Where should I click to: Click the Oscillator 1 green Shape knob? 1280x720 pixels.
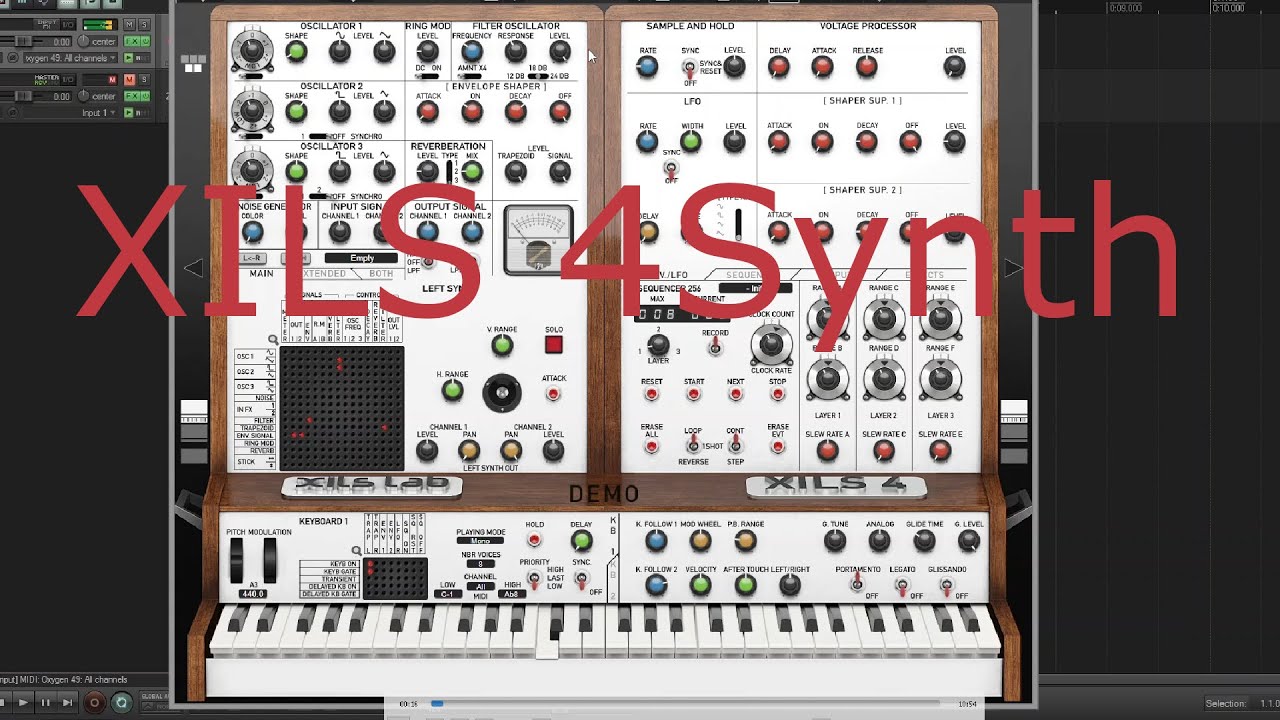tap(296, 51)
